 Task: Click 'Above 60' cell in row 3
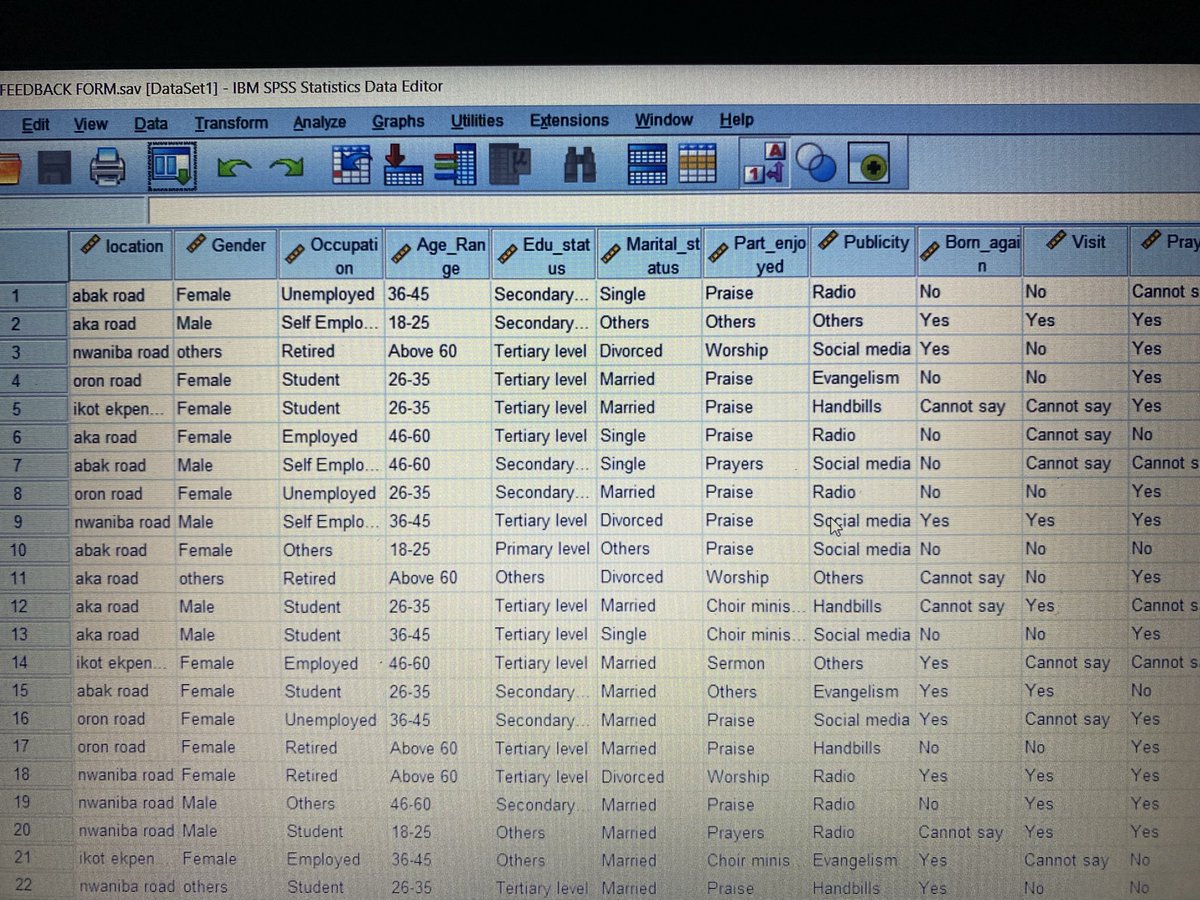pyautogui.click(x=437, y=351)
